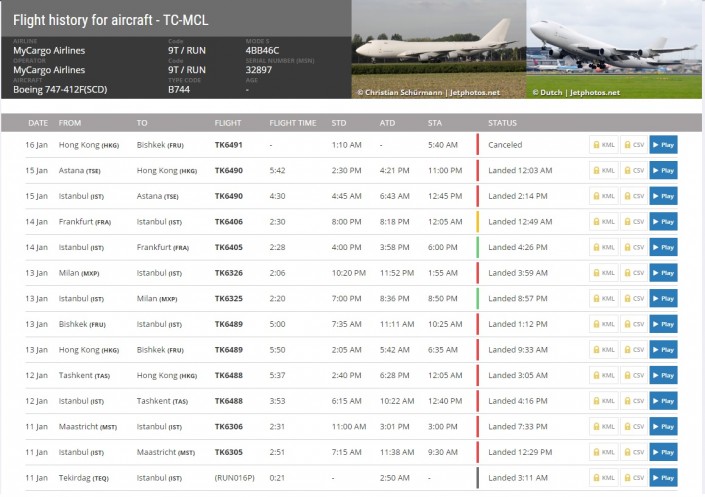Open flight TK6491 link
The image size is (705, 497).
[x=228, y=145]
